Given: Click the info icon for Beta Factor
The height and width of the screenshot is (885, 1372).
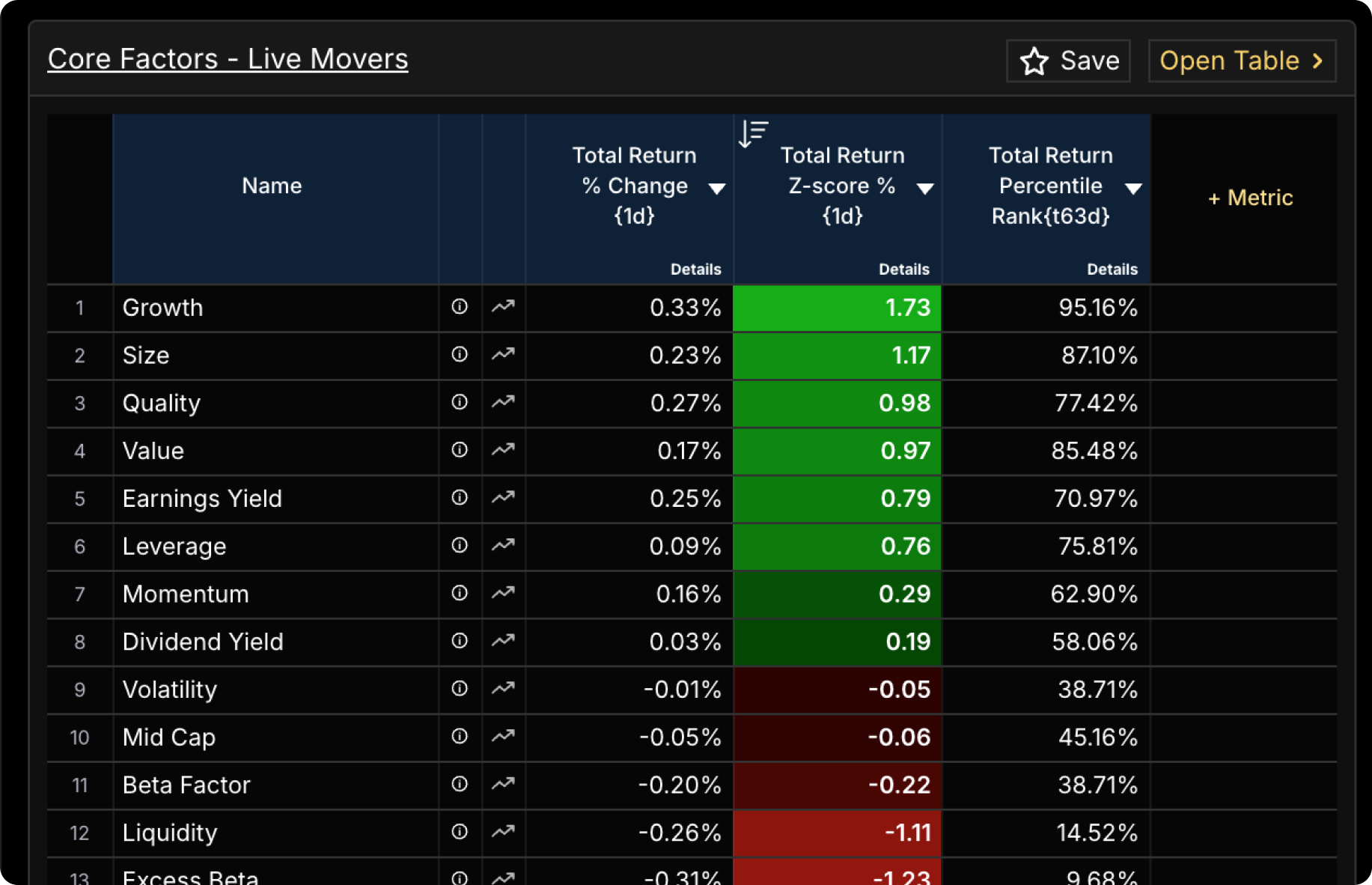Looking at the screenshot, I should pyautogui.click(x=460, y=784).
